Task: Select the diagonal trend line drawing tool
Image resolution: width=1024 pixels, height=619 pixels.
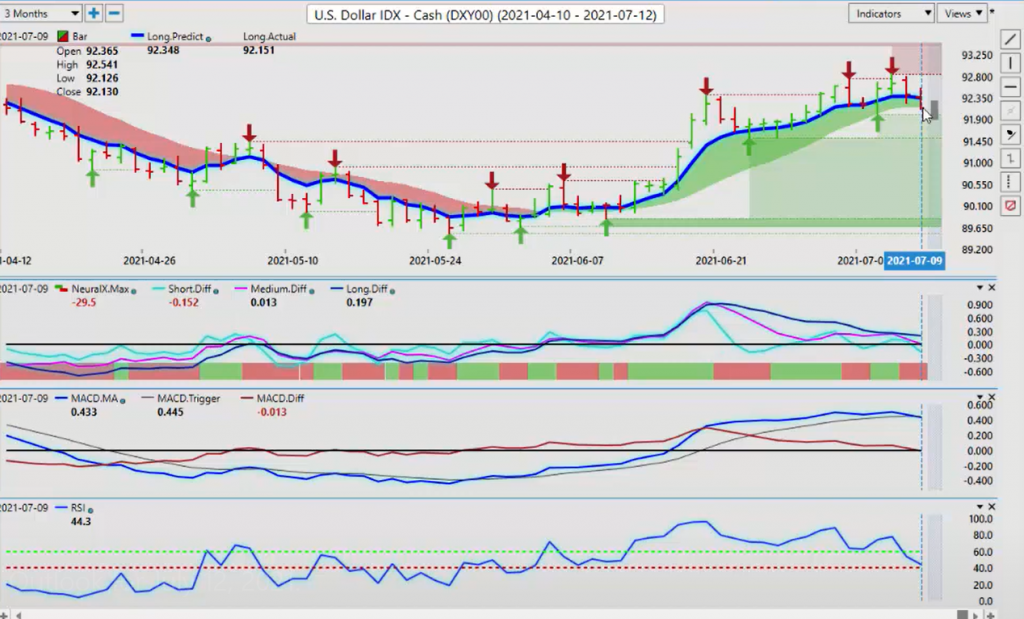Action: [1010, 39]
